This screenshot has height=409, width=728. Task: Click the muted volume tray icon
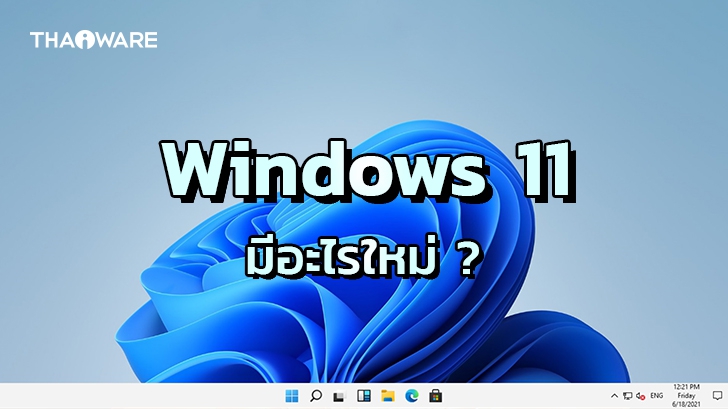pyautogui.click(x=641, y=396)
